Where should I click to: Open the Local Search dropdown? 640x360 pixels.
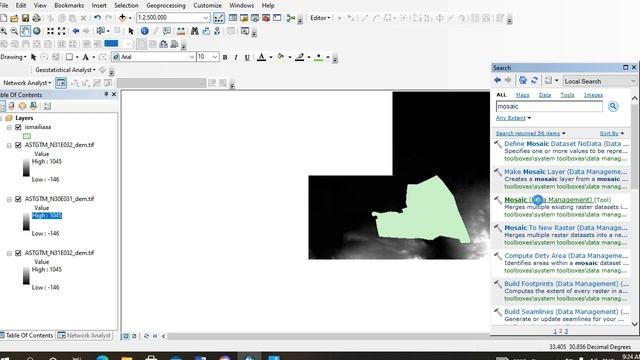(633, 81)
